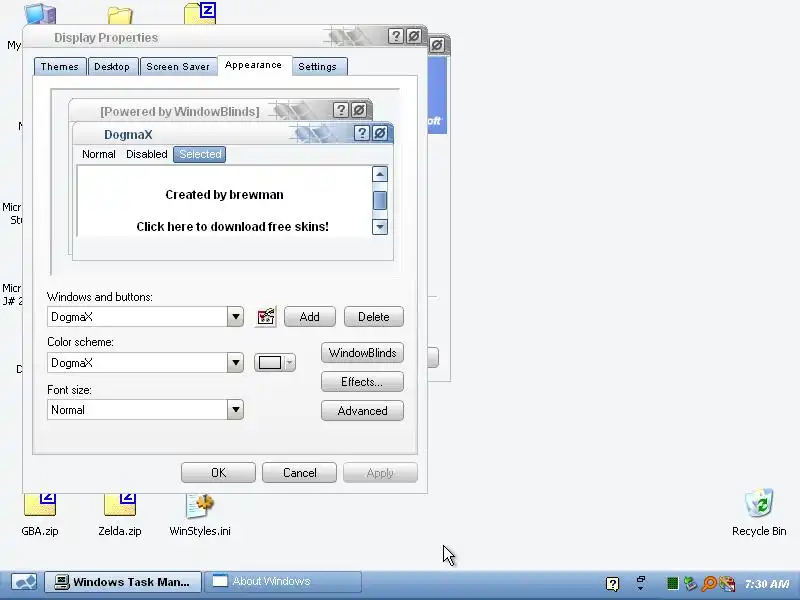Screen dimensions: 800x600
Task: Click the preview scrollbar down arrow
Action: click(380, 227)
